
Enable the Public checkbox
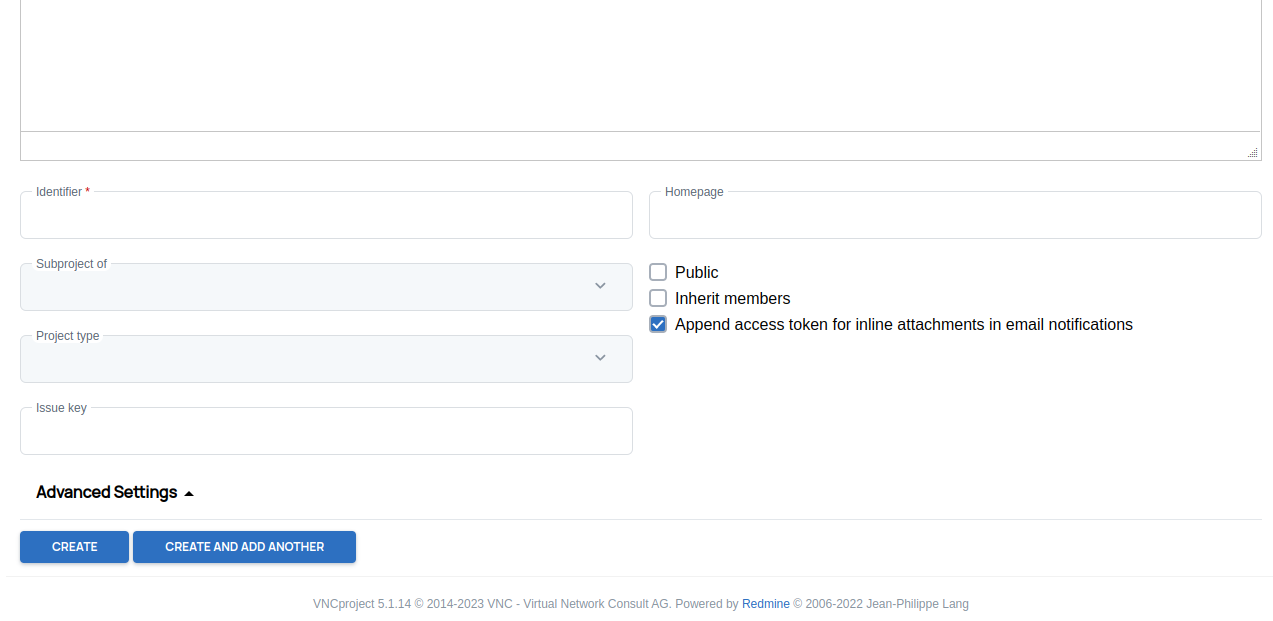[x=658, y=272]
